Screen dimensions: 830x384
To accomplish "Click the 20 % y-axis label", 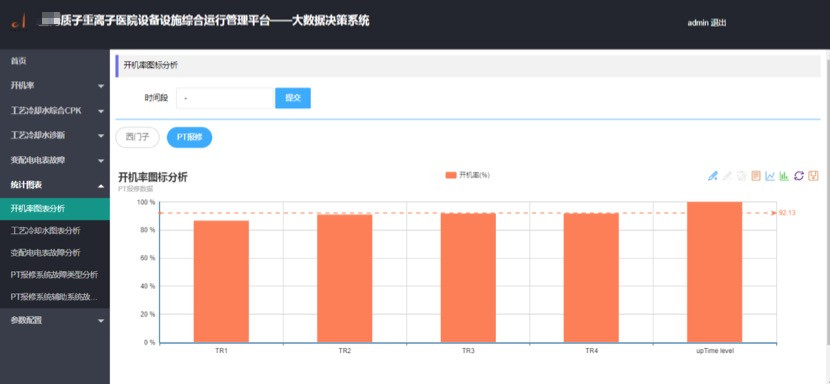I will pos(147,315).
